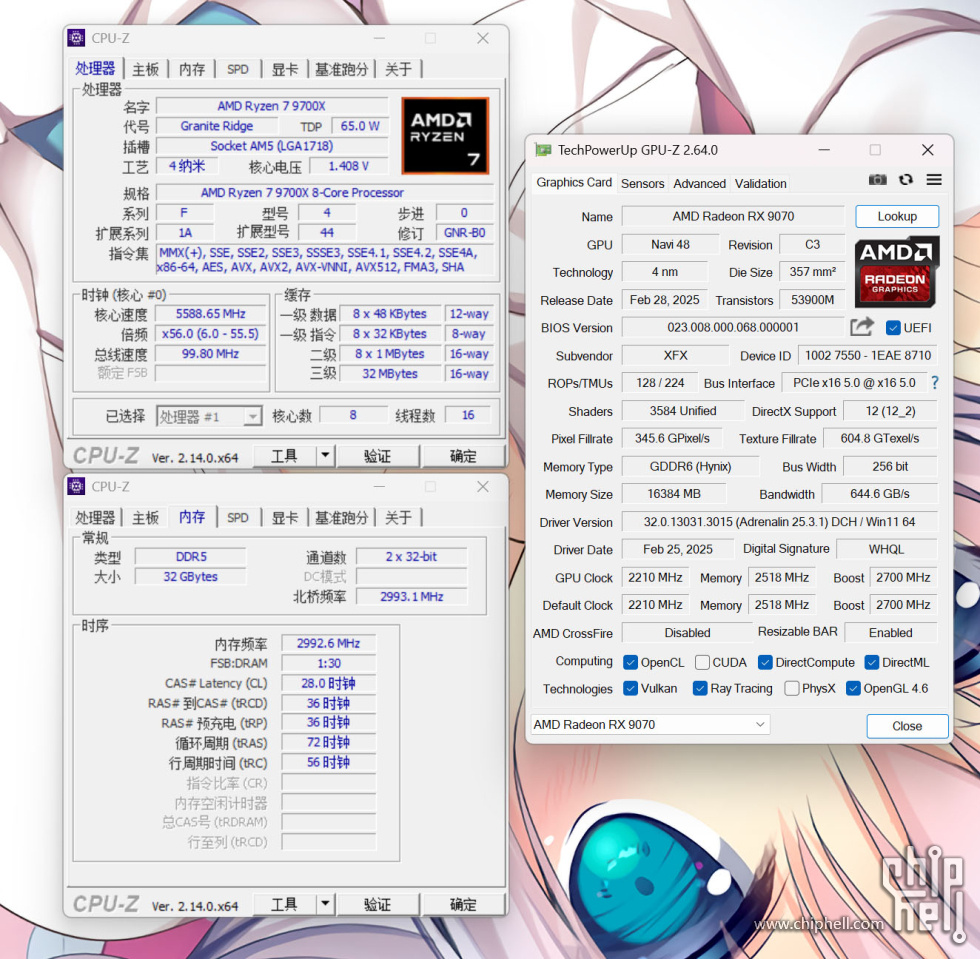
Task: Click 验证 button in upper CPU-Z
Action: [378, 456]
